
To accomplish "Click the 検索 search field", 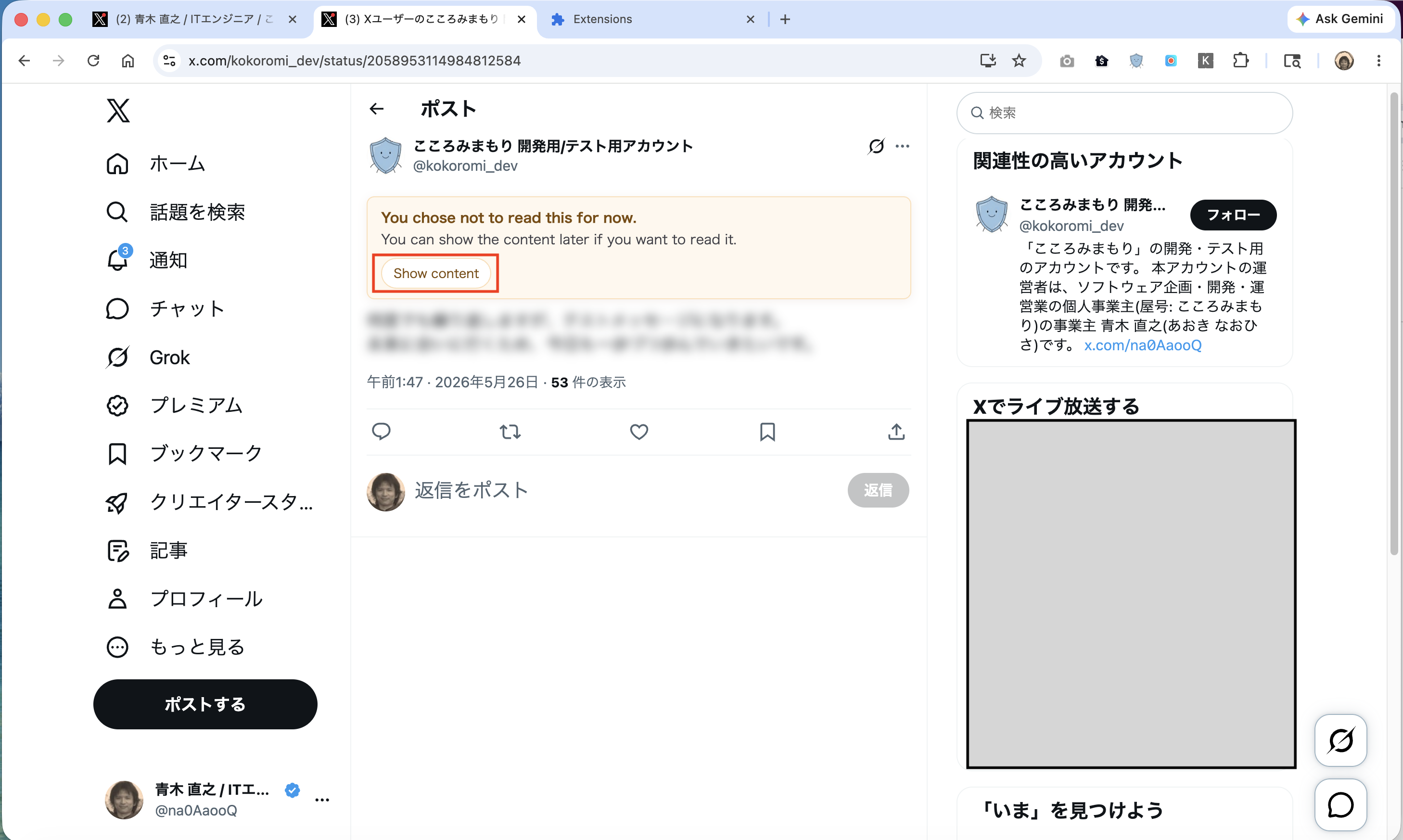I will click(x=1124, y=113).
